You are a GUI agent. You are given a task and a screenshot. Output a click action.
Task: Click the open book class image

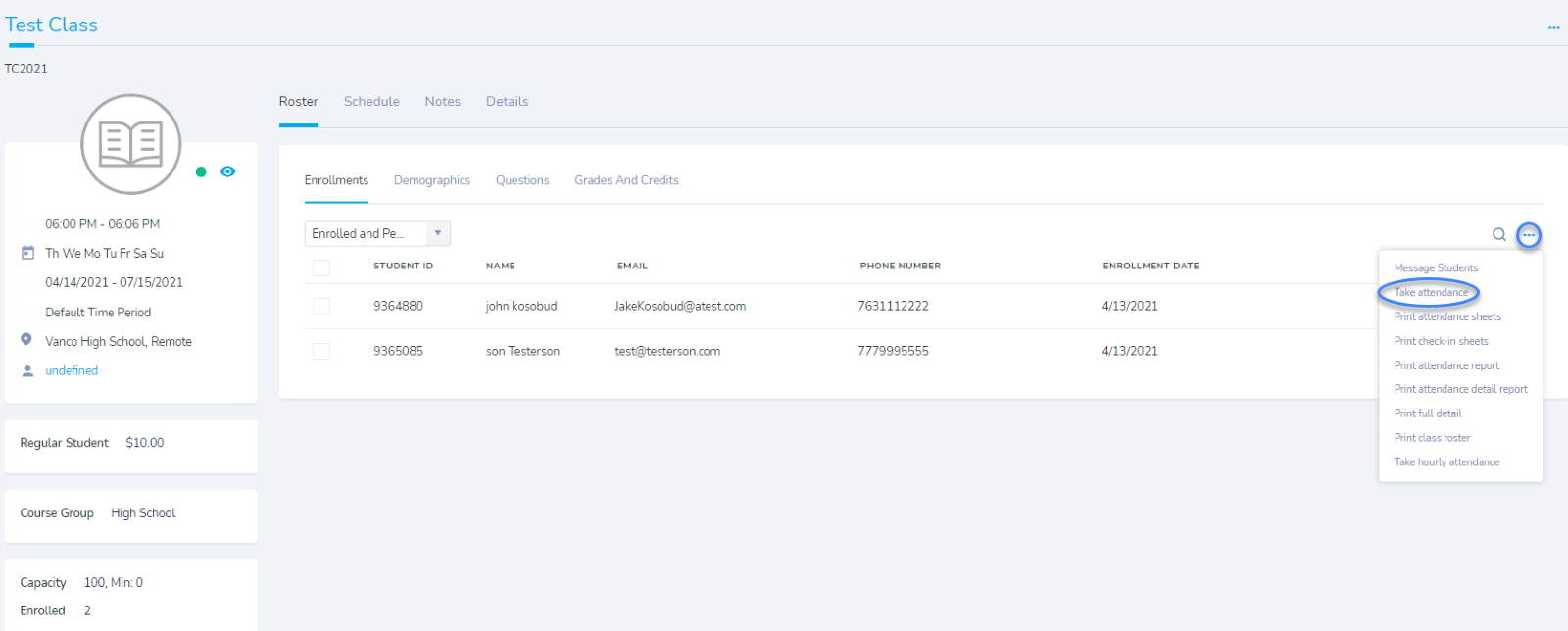pyautogui.click(x=131, y=144)
